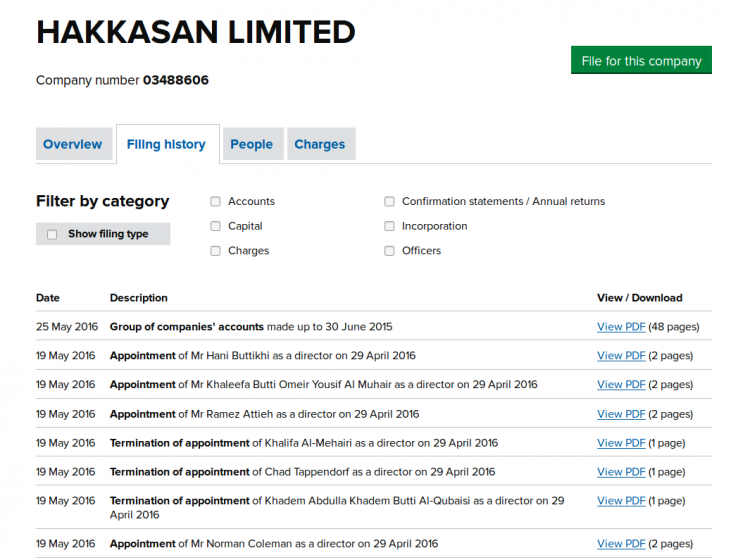Select the Confirmation statements / Annual returns checkbox
Viewport: 750px width, 560px height.
click(x=389, y=201)
